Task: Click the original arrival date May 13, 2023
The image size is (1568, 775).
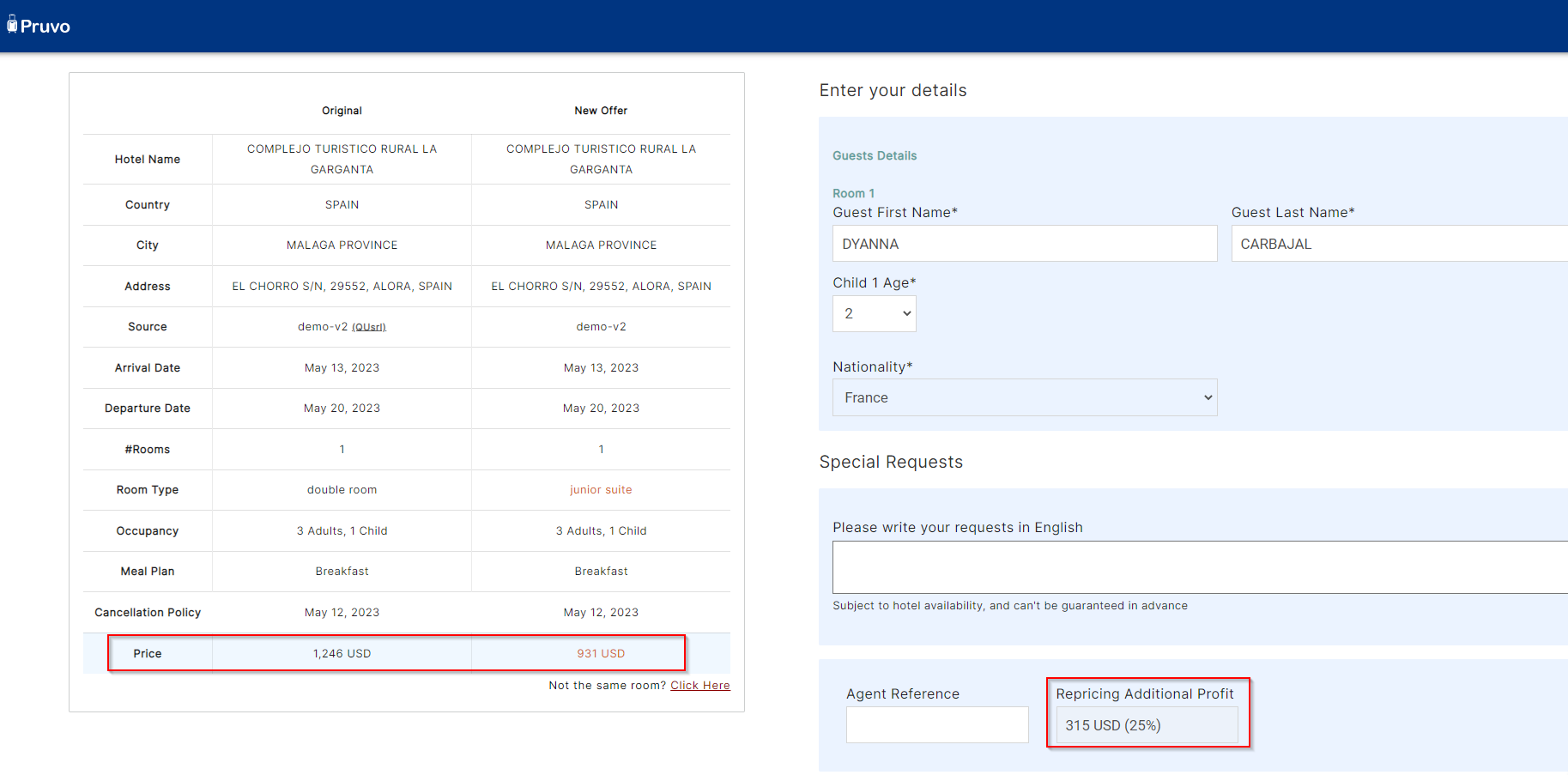Action: tap(342, 368)
